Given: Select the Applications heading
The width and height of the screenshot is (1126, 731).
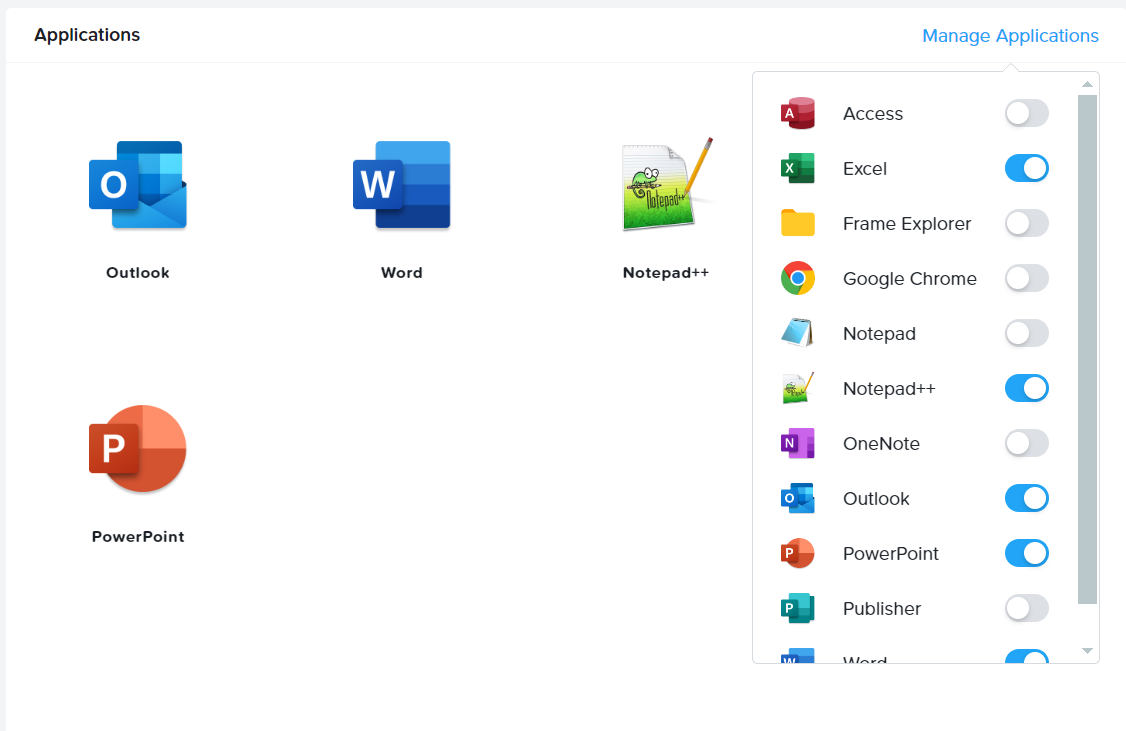Looking at the screenshot, I should [x=87, y=34].
